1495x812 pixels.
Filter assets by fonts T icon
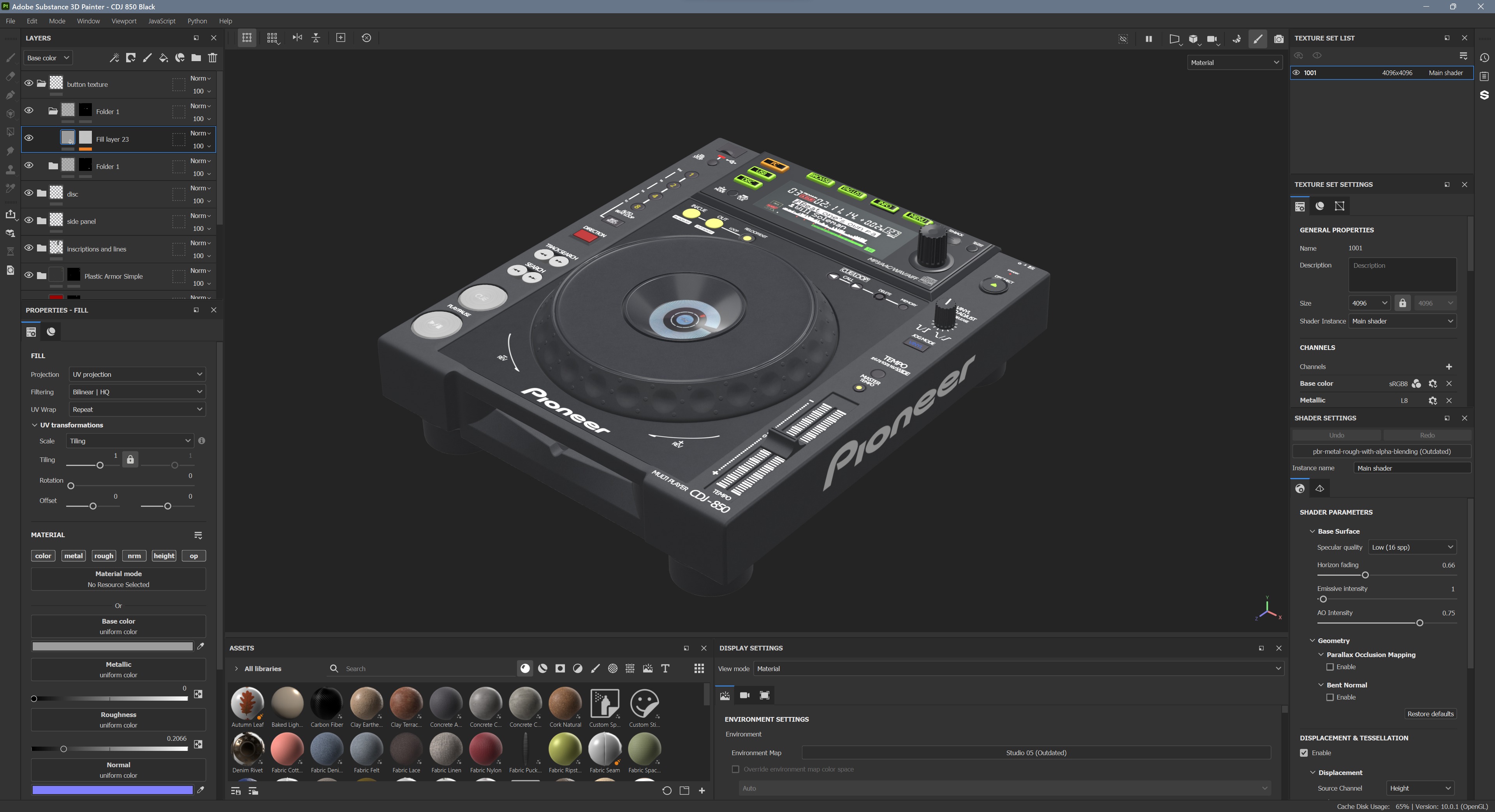pos(665,669)
